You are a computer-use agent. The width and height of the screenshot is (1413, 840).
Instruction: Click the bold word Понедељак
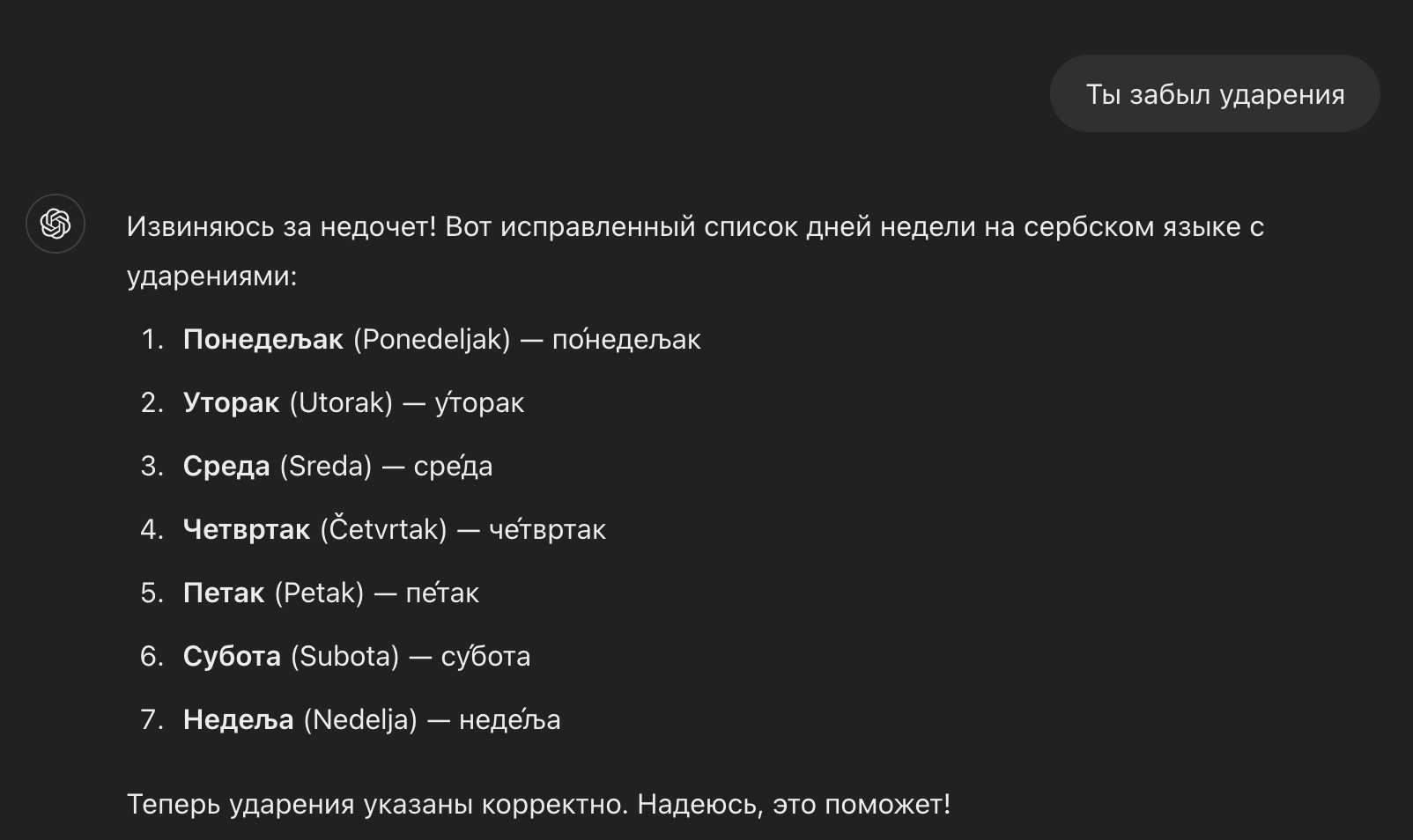pos(263,340)
